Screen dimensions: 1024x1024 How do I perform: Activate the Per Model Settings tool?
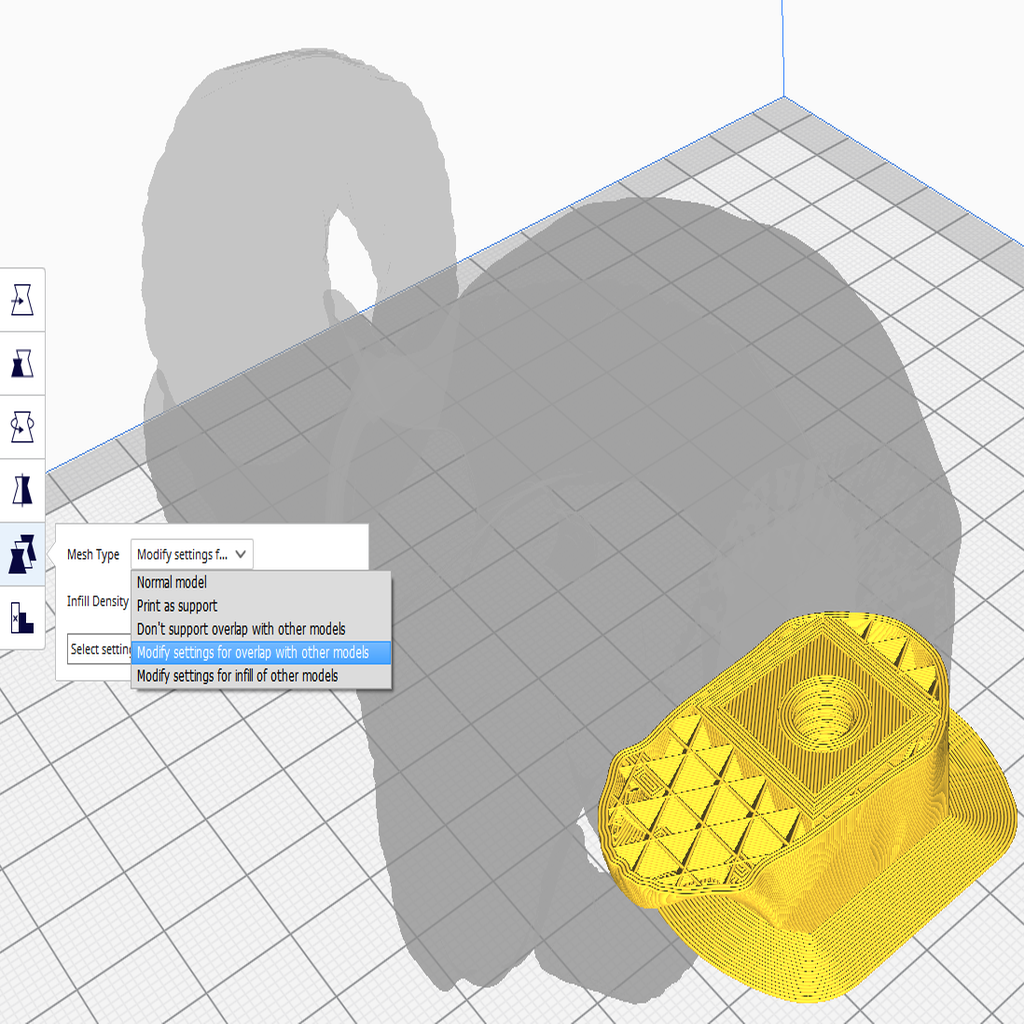tap(22, 554)
